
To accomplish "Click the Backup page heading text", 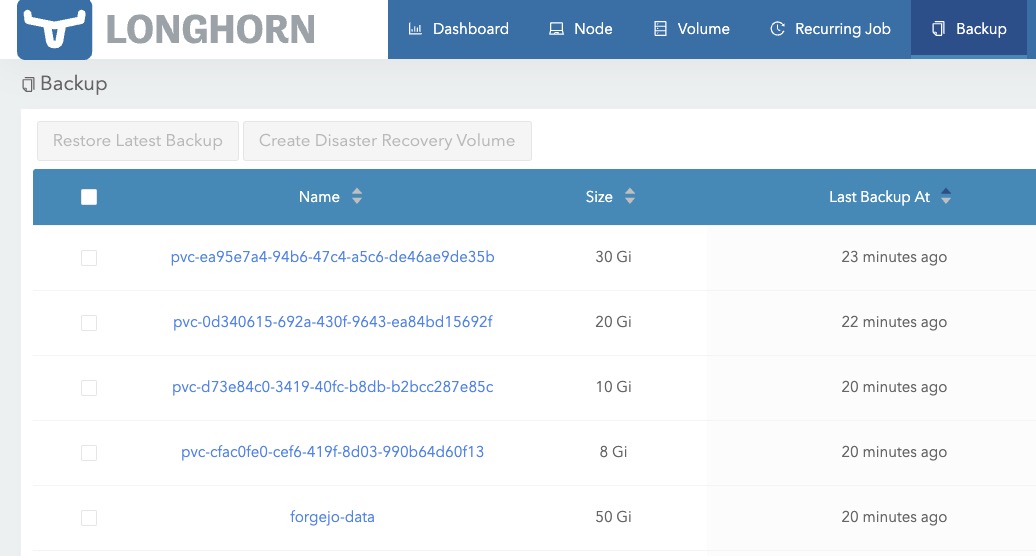I will [x=73, y=84].
